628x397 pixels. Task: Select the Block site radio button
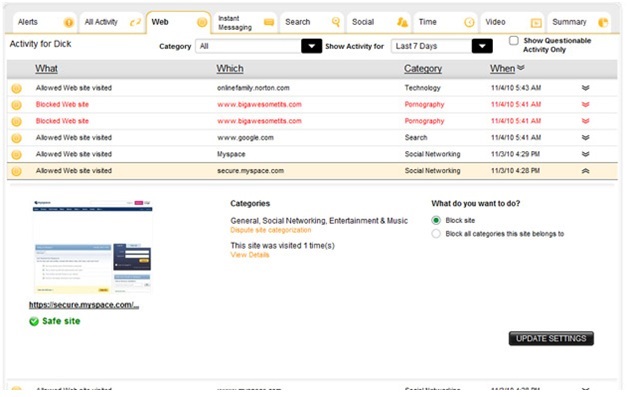tap(436, 220)
